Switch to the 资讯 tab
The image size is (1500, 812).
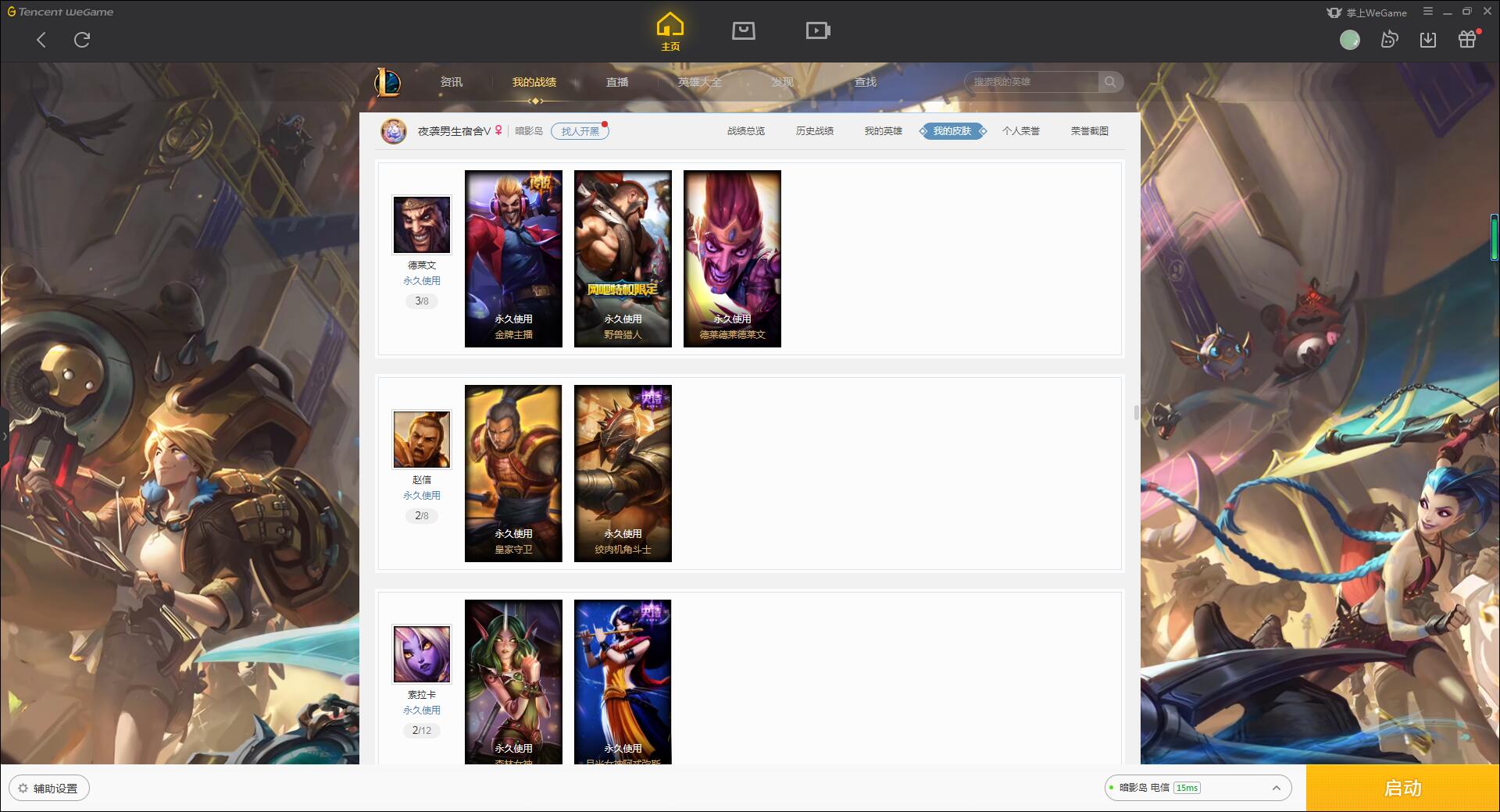click(x=452, y=82)
